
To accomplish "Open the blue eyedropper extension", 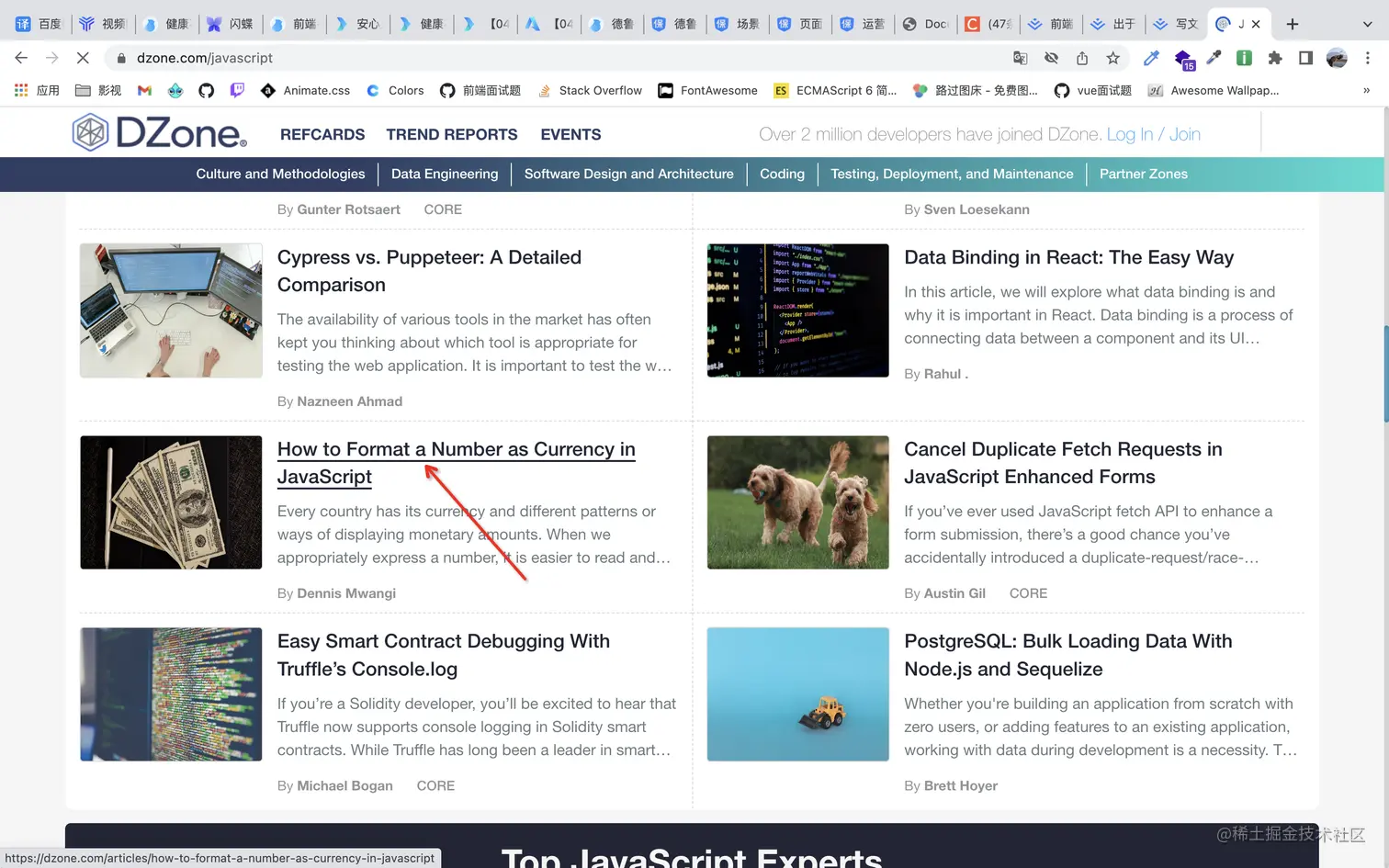I will tap(1151, 58).
